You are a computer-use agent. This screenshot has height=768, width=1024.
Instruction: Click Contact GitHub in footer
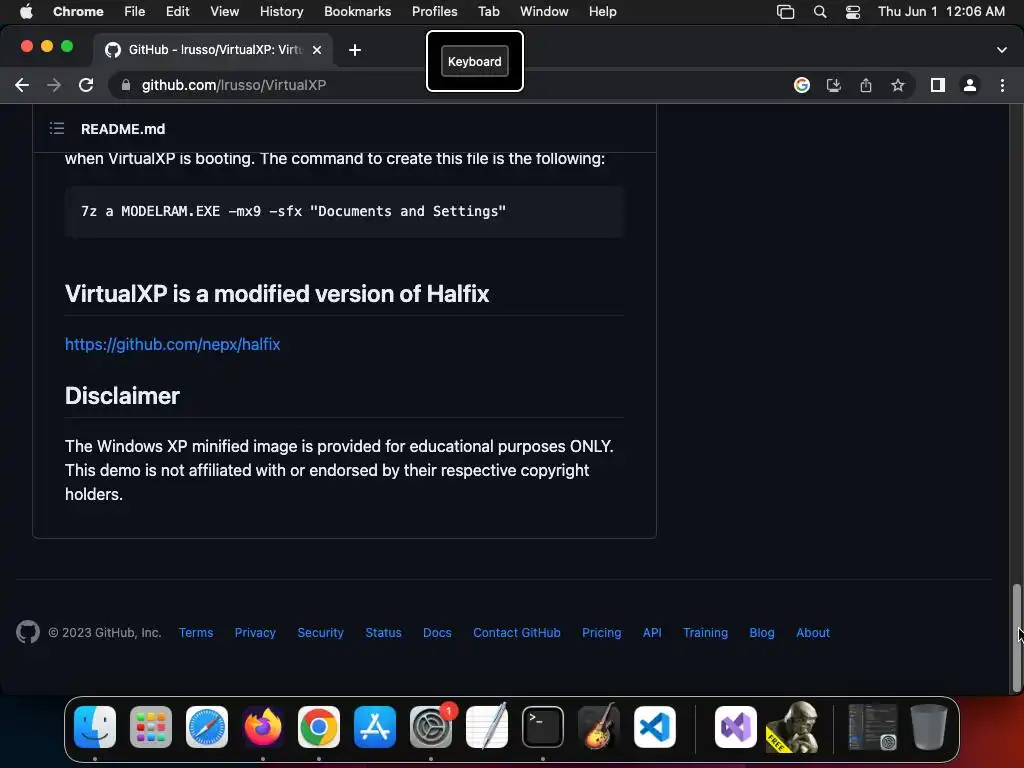[x=517, y=632]
